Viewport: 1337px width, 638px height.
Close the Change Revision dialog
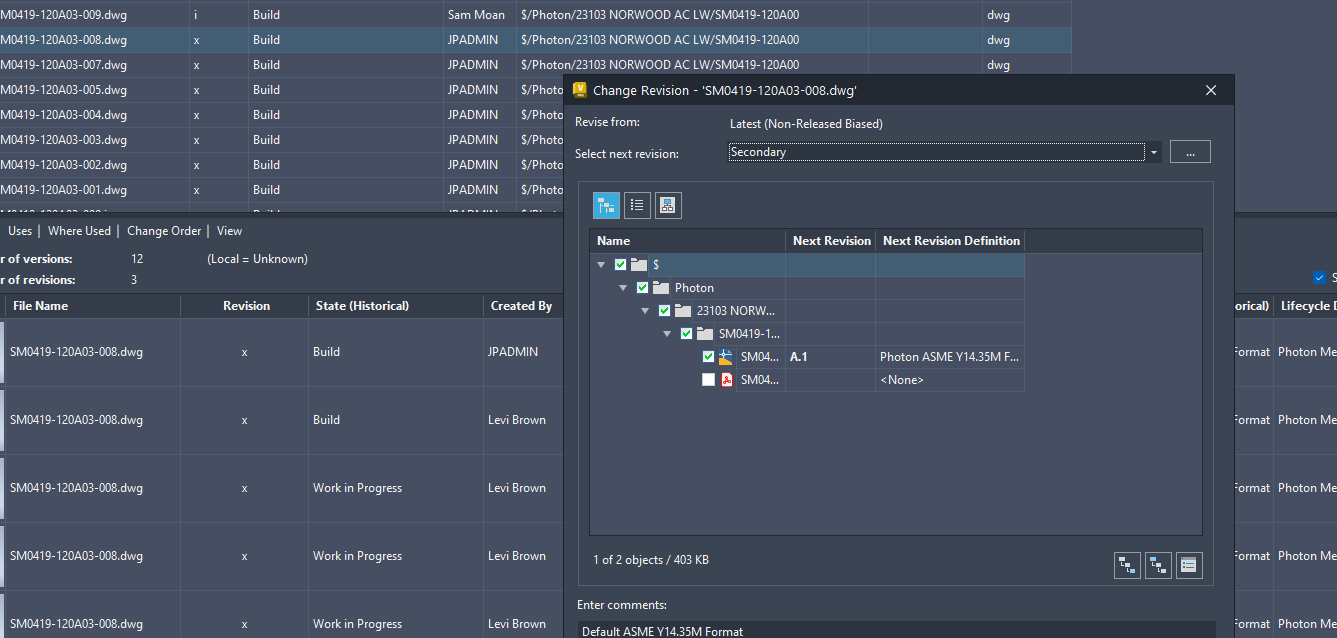[1211, 90]
